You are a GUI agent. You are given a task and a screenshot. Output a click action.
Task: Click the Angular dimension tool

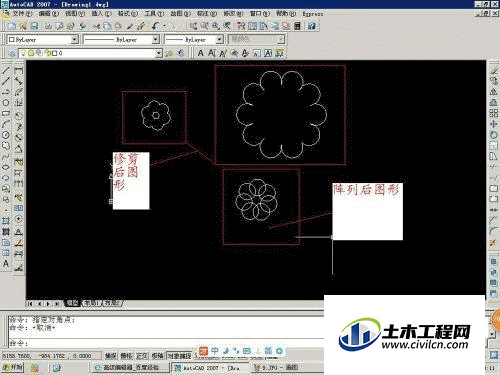pyautogui.click(x=19, y=148)
